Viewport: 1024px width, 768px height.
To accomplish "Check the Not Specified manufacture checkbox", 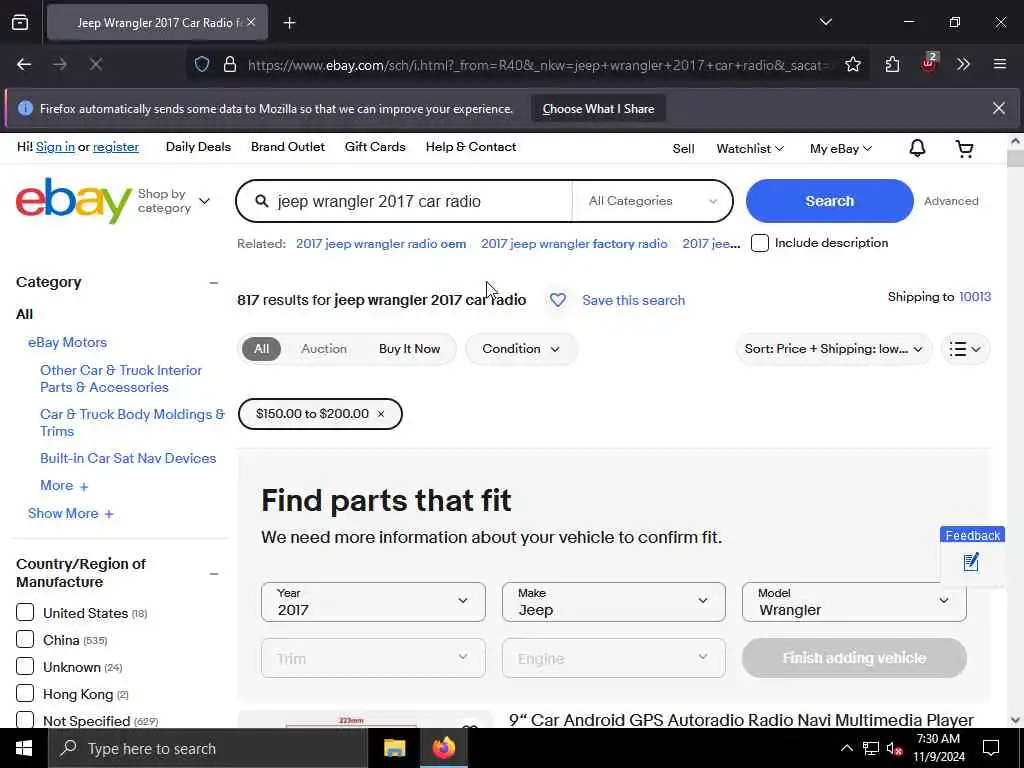I will click(x=25, y=720).
